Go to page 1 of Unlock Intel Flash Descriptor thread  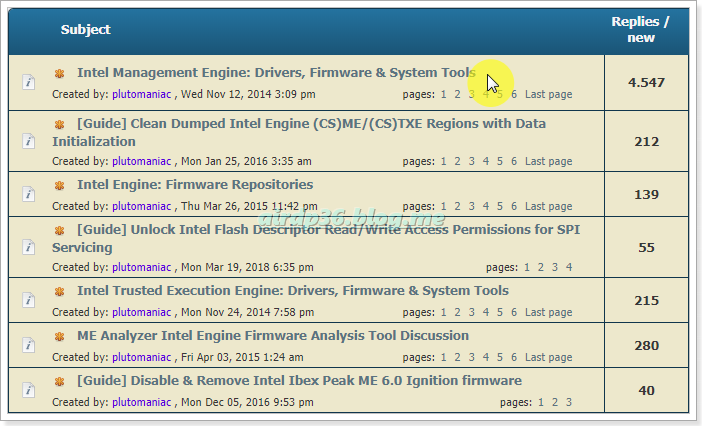click(526, 267)
